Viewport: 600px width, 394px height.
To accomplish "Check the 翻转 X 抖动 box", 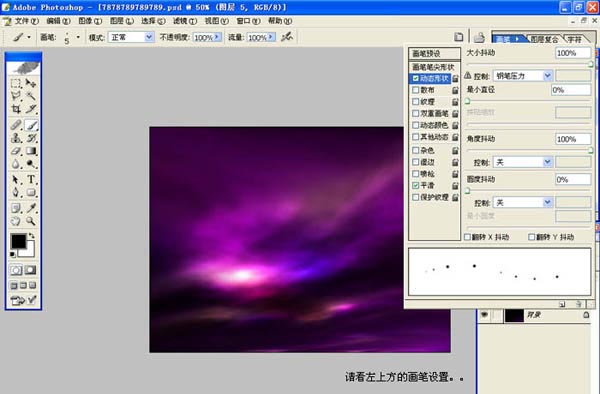I will pos(467,237).
